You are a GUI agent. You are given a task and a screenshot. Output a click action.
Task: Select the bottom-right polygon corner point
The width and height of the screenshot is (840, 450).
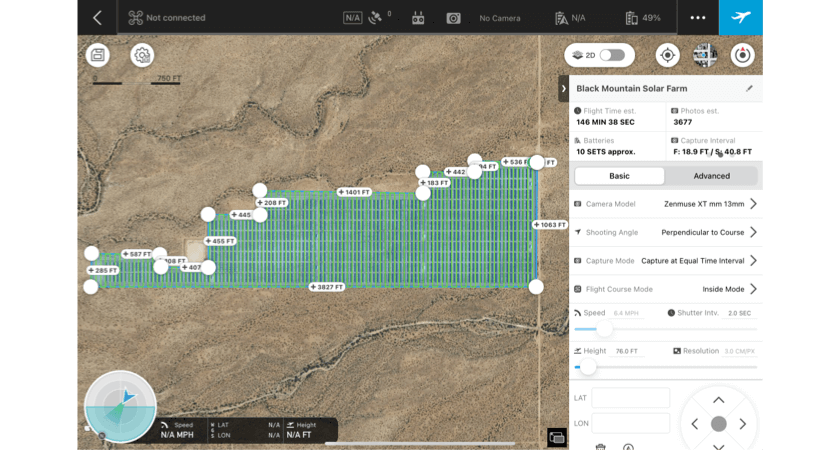(536, 287)
